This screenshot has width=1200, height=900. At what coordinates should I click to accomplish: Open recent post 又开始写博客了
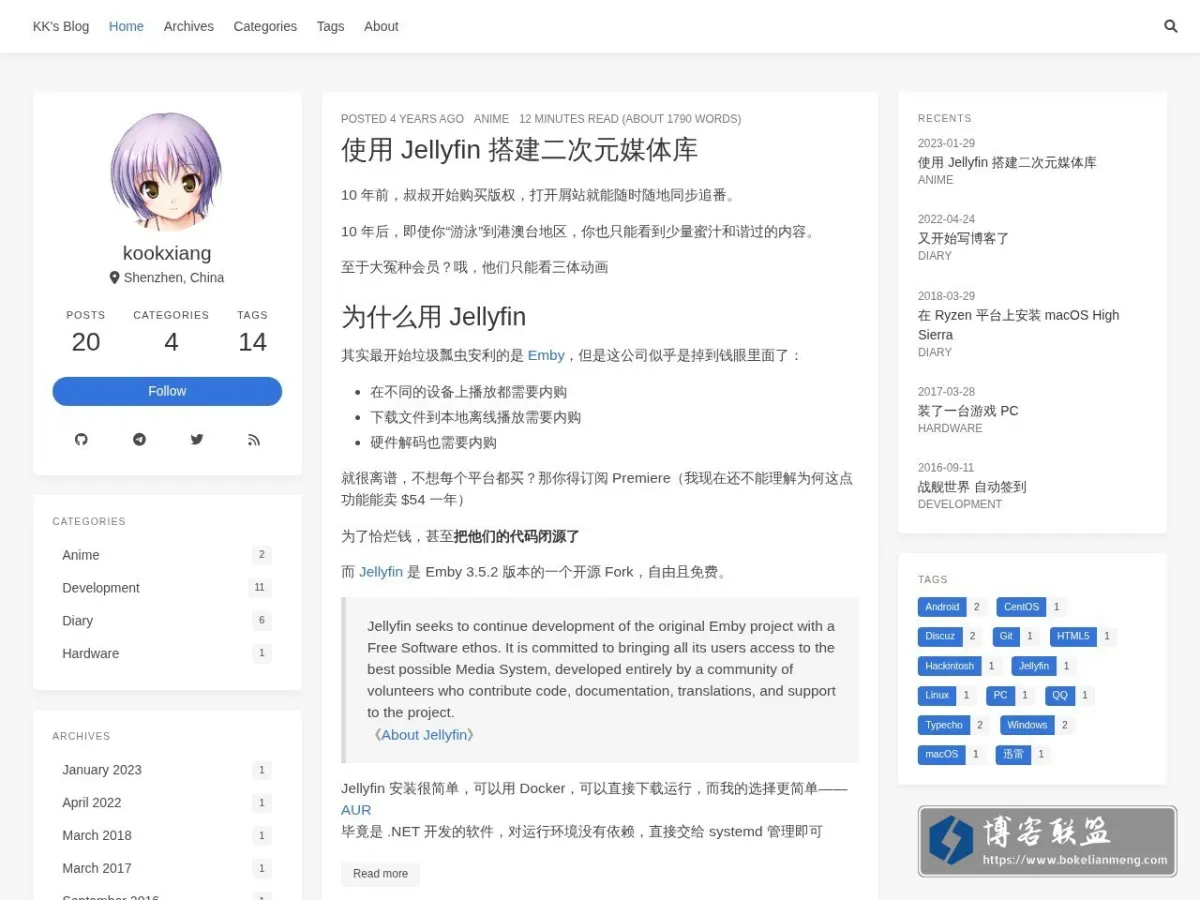tap(963, 238)
